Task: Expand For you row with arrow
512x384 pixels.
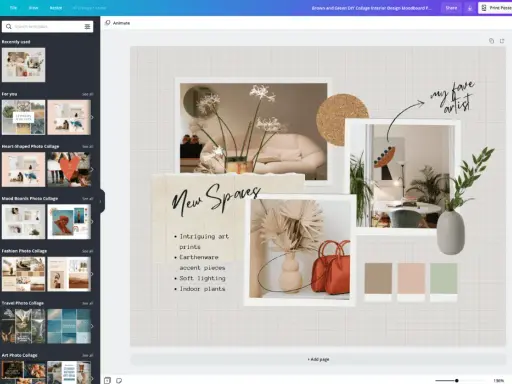Action: (x=92, y=117)
